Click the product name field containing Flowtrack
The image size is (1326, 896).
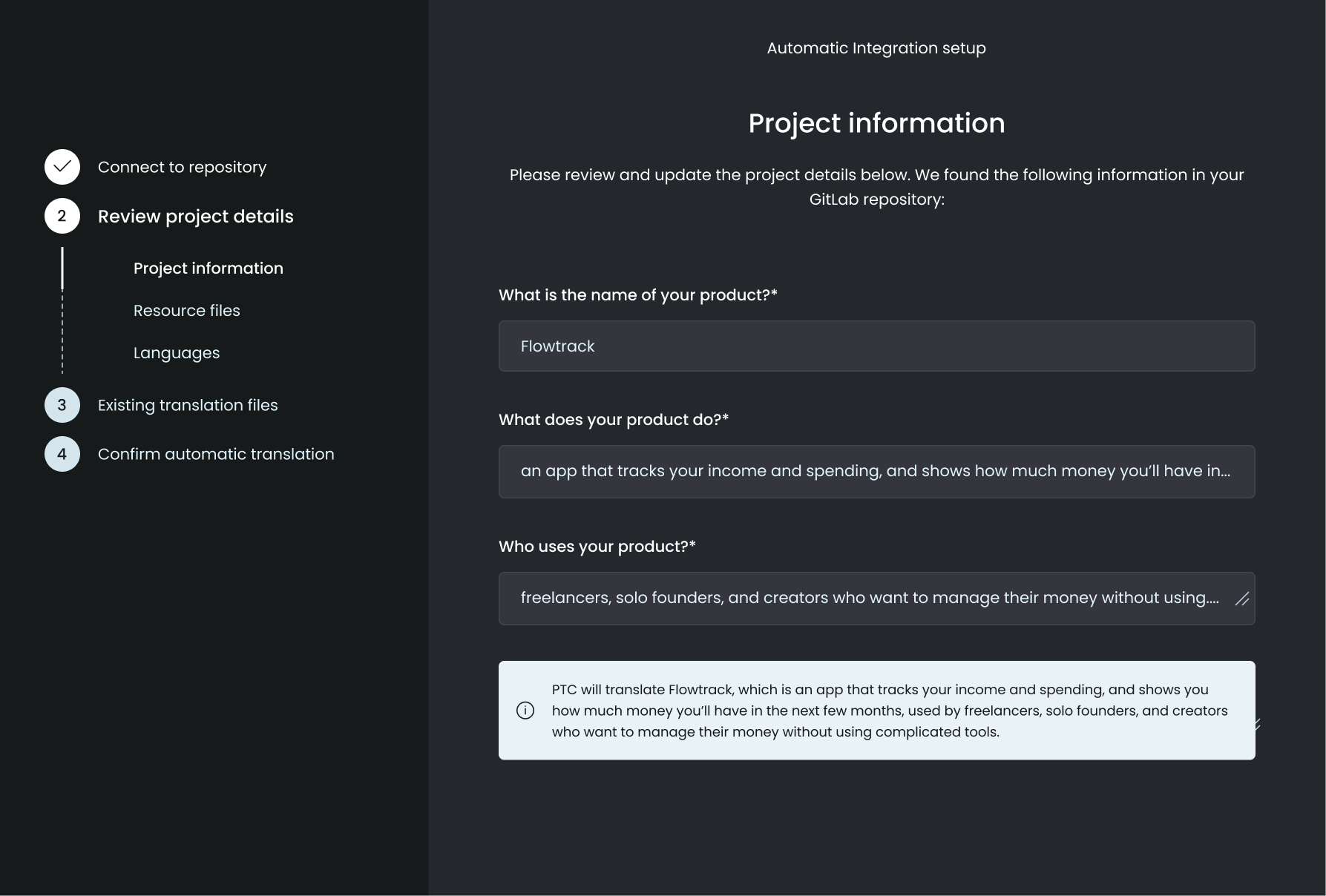876,346
